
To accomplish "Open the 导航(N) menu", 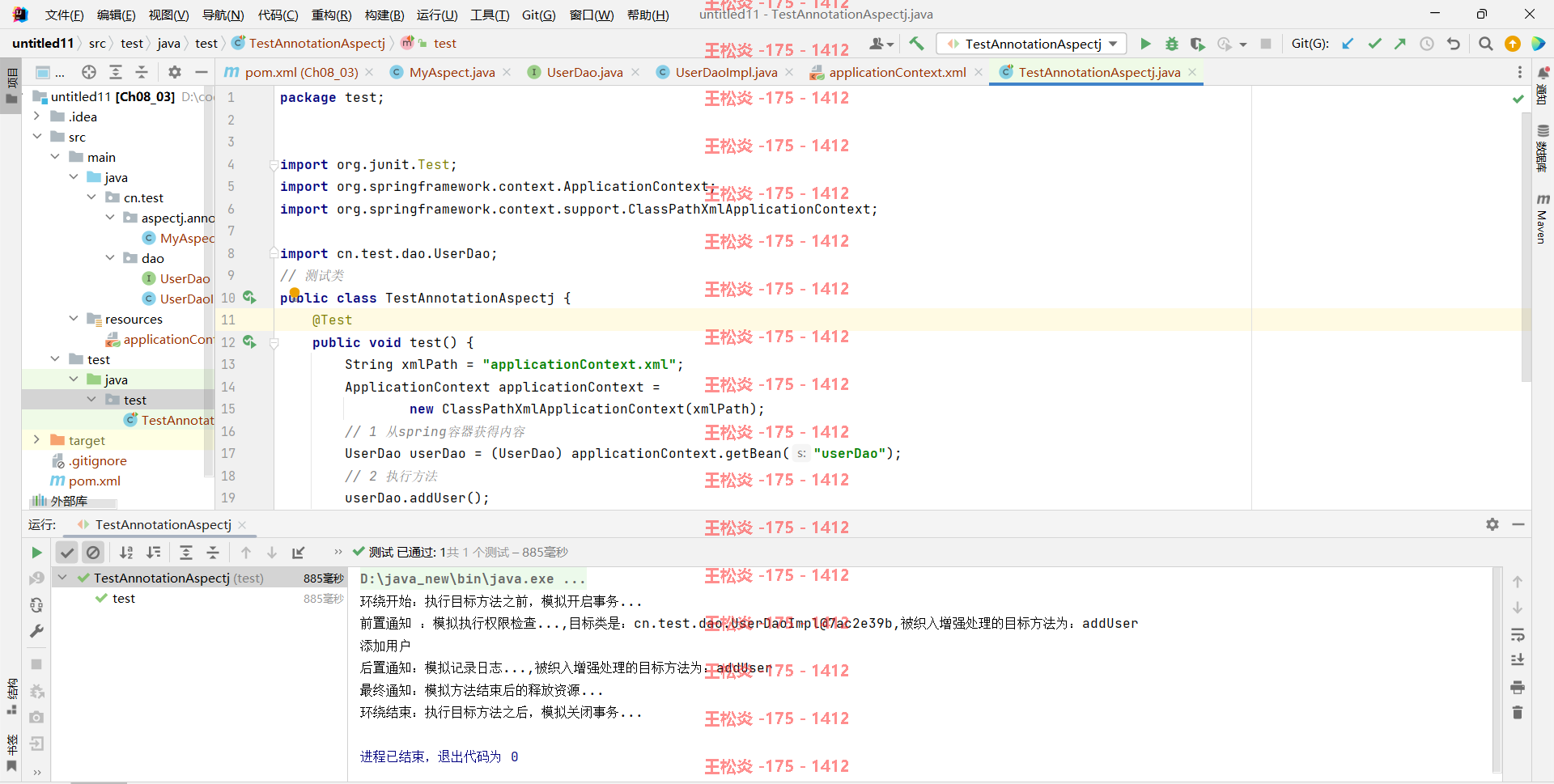I will 223,15.
